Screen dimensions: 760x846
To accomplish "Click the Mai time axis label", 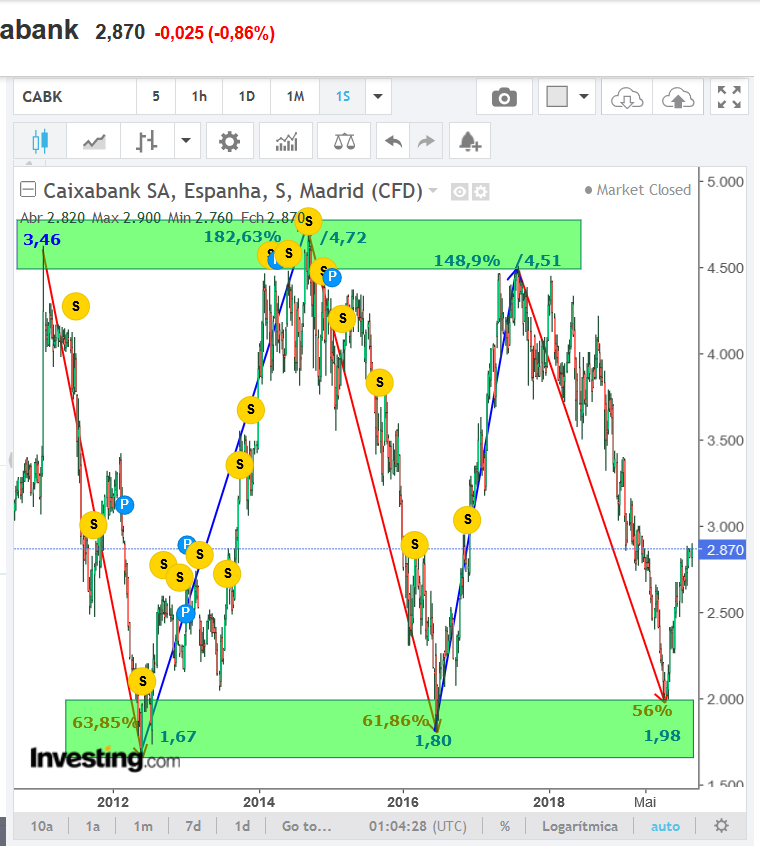I will (645, 802).
